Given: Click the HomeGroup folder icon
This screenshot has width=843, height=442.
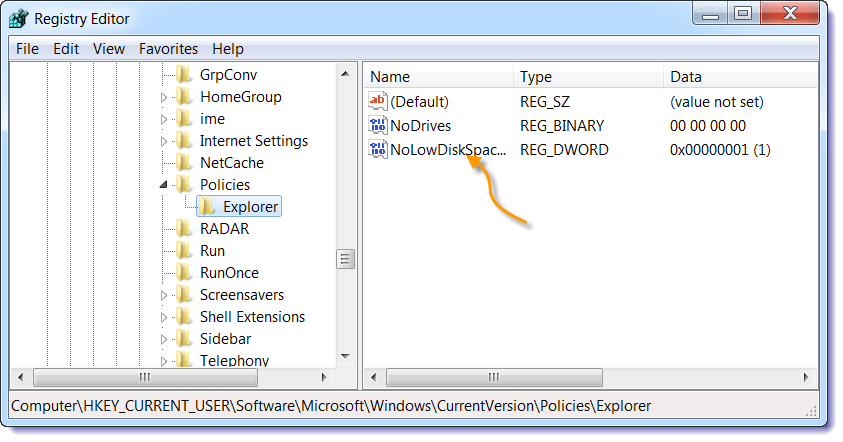Looking at the screenshot, I should [184, 97].
